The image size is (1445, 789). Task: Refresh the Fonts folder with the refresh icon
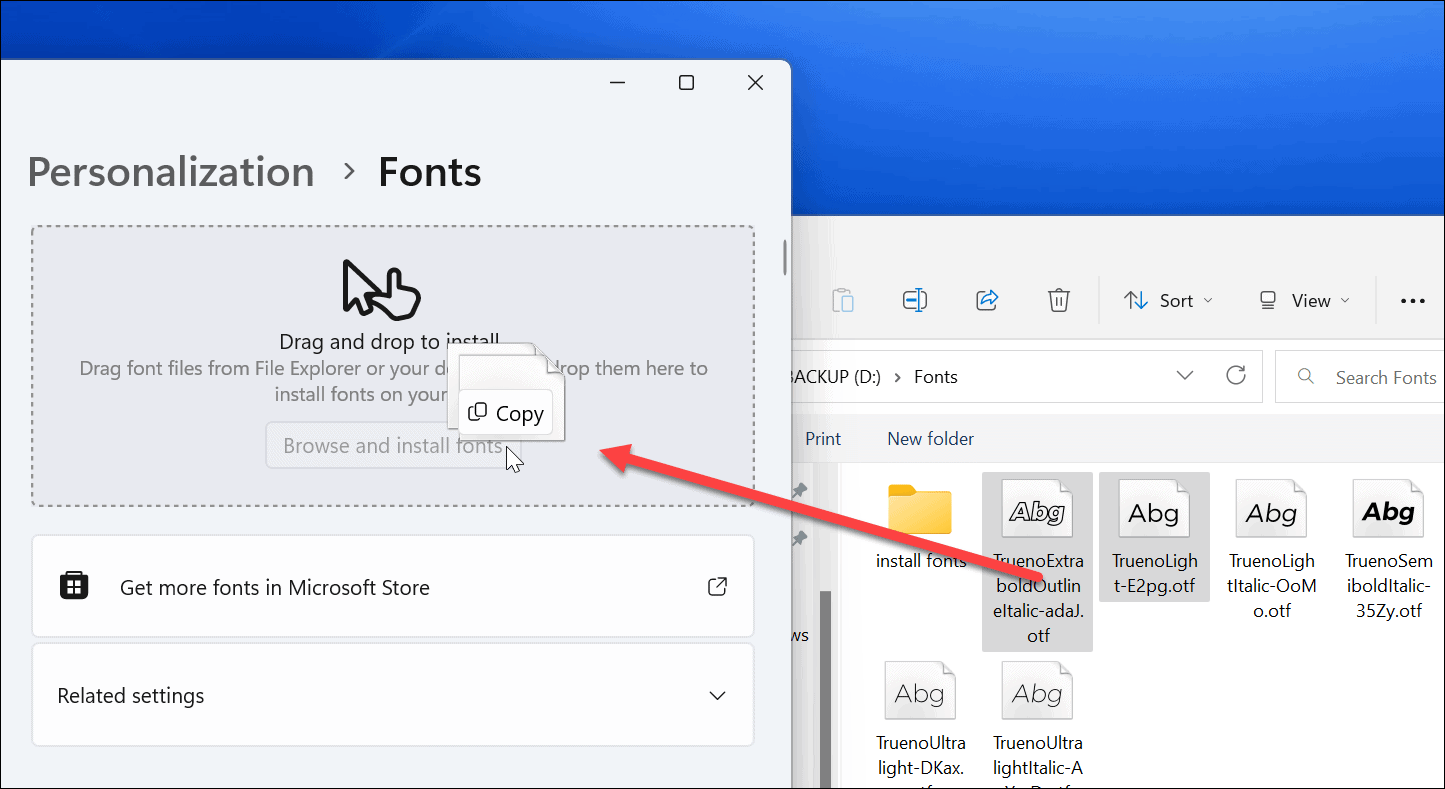(x=1236, y=376)
